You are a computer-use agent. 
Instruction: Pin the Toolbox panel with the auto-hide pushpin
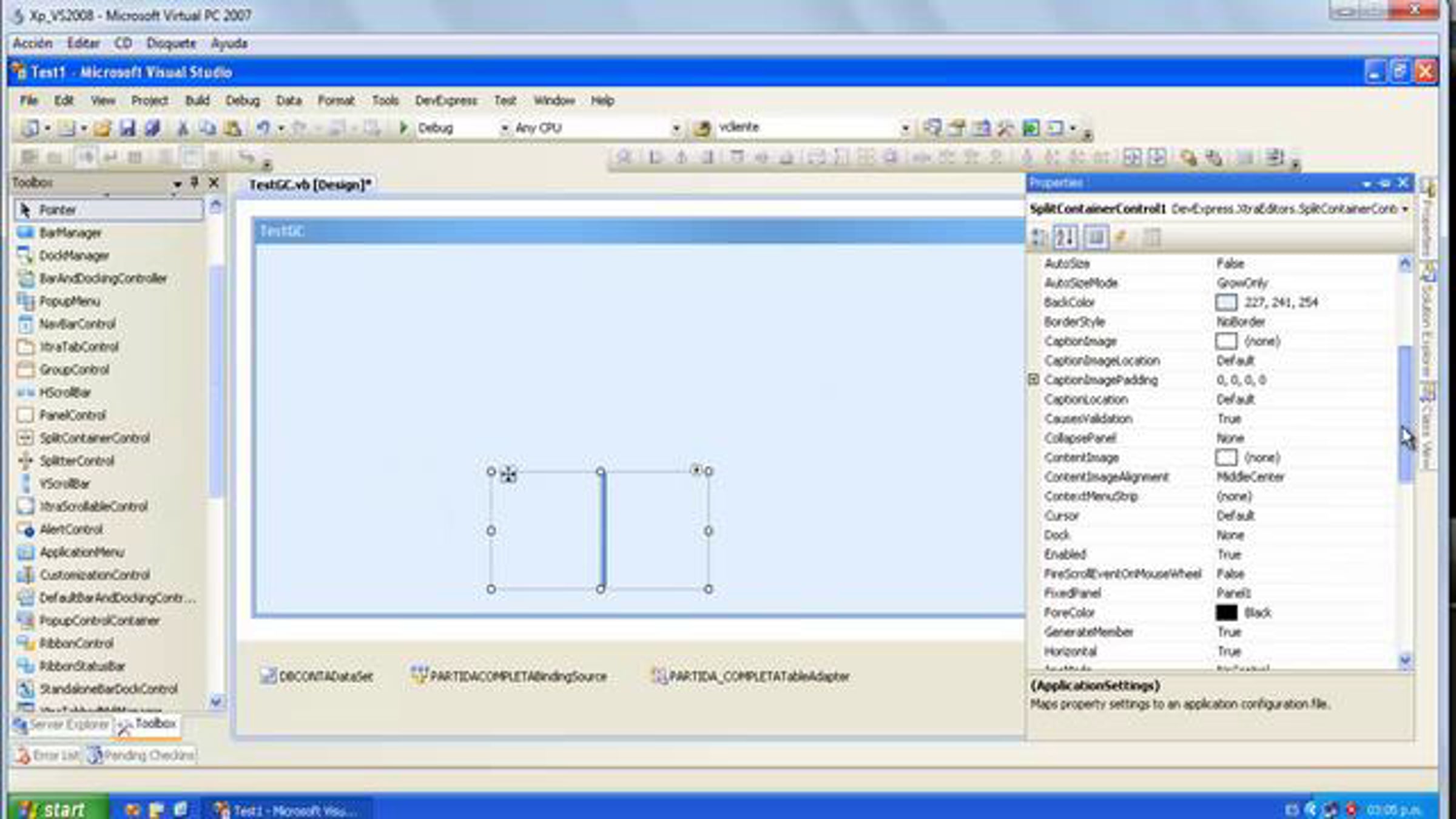point(195,182)
